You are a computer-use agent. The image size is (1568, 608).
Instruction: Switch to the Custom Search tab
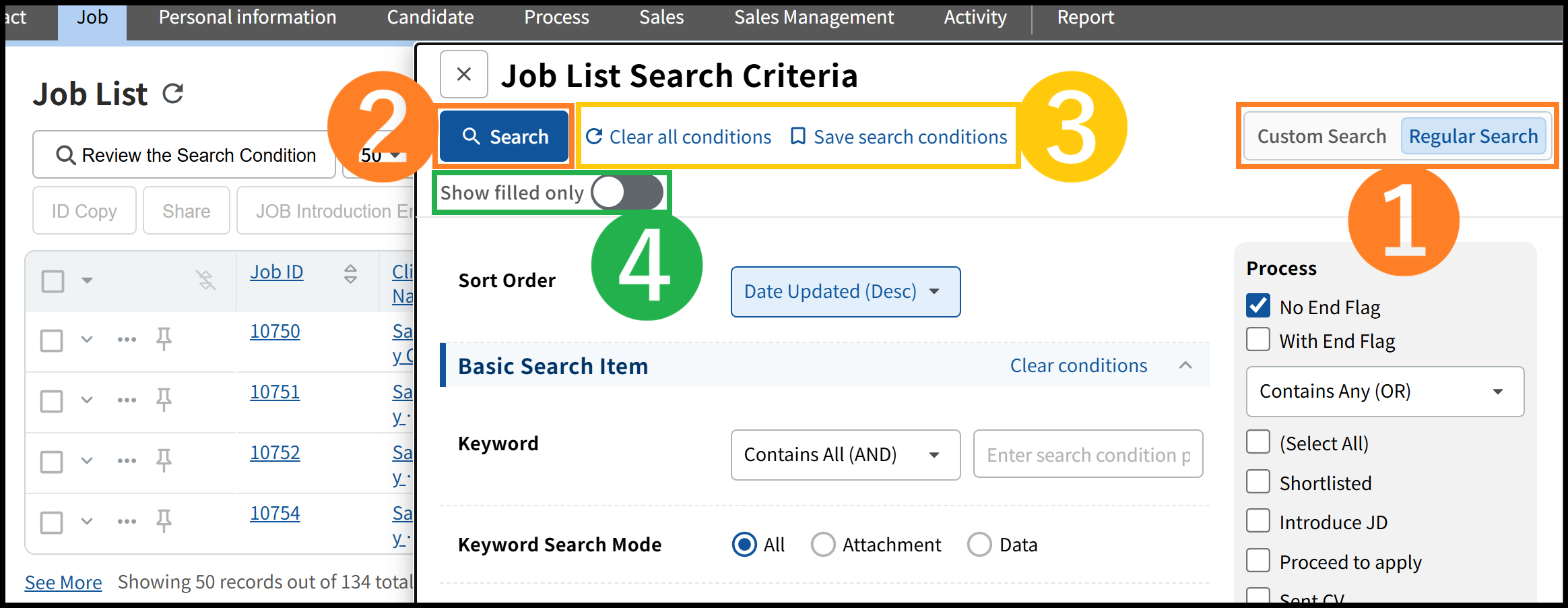(1321, 136)
